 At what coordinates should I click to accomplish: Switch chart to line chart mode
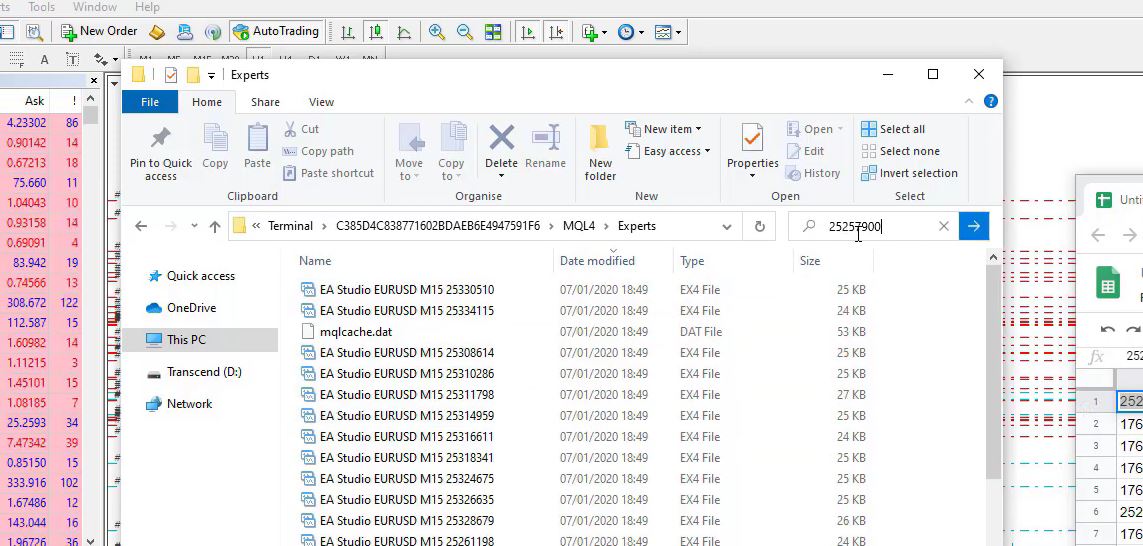(404, 32)
